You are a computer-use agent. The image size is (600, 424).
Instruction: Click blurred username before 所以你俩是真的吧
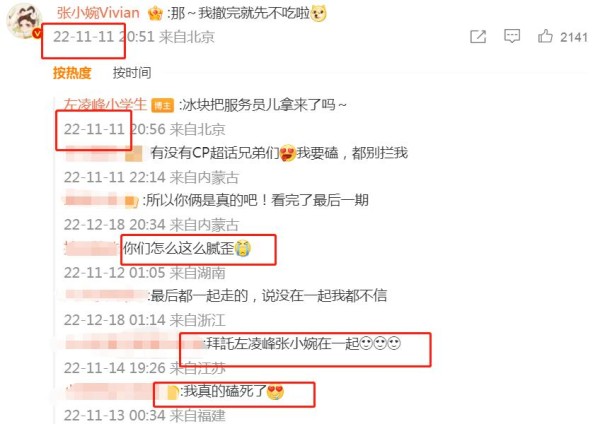(101, 201)
